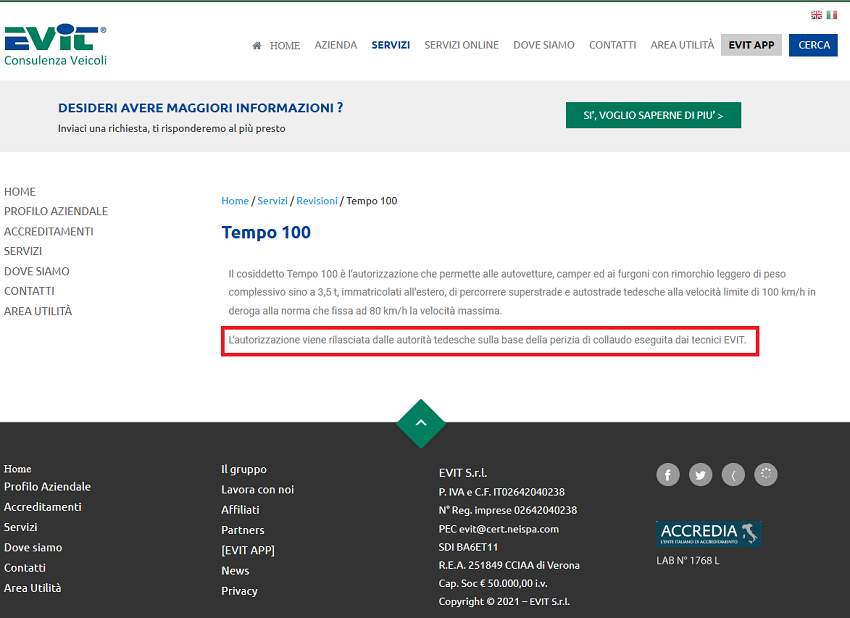This screenshot has height=618, width=850.
Task: Open the [EVIT APP] footer link
Action: 248,550
